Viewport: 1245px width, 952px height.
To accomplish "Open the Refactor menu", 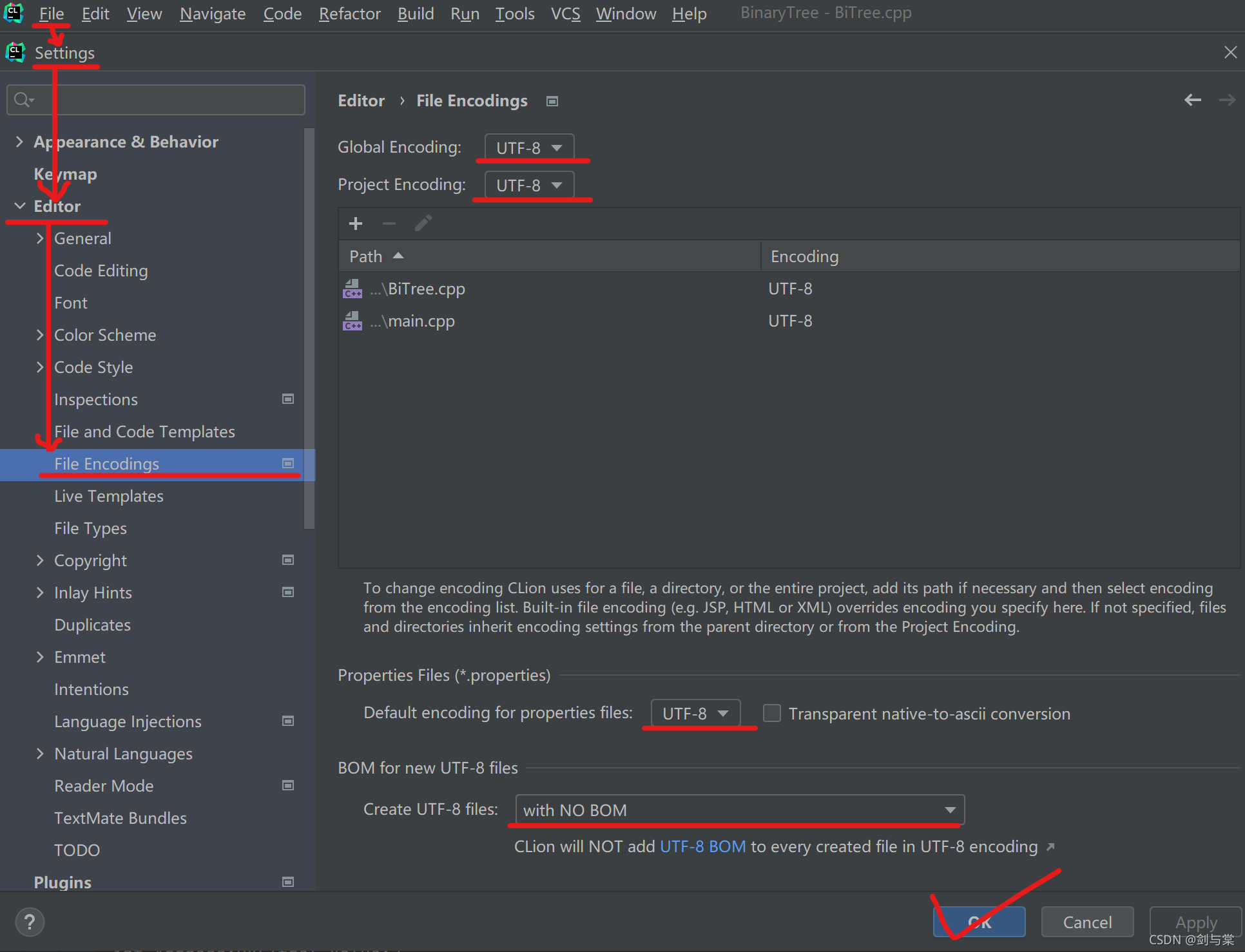I will [x=350, y=14].
